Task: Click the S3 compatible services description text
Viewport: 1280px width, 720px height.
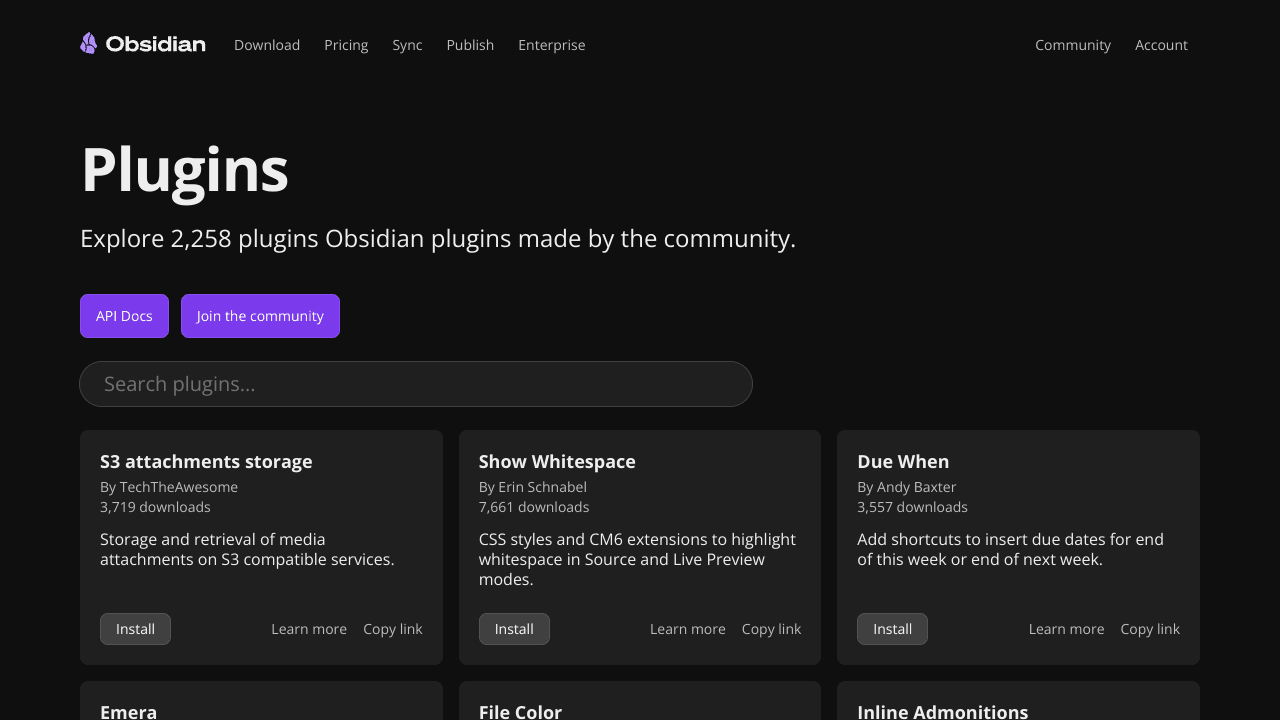Action: pyautogui.click(x=247, y=549)
